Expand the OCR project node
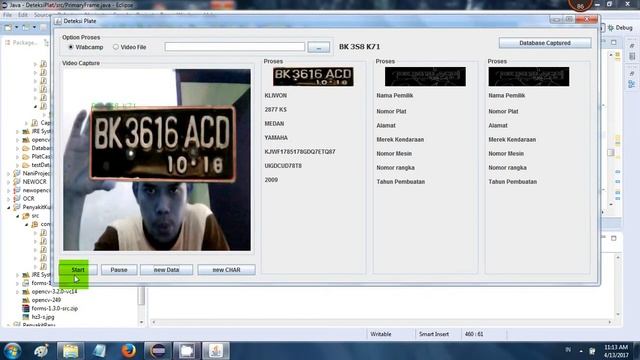The width and height of the screenshot is (640, 360). [9, 199]
